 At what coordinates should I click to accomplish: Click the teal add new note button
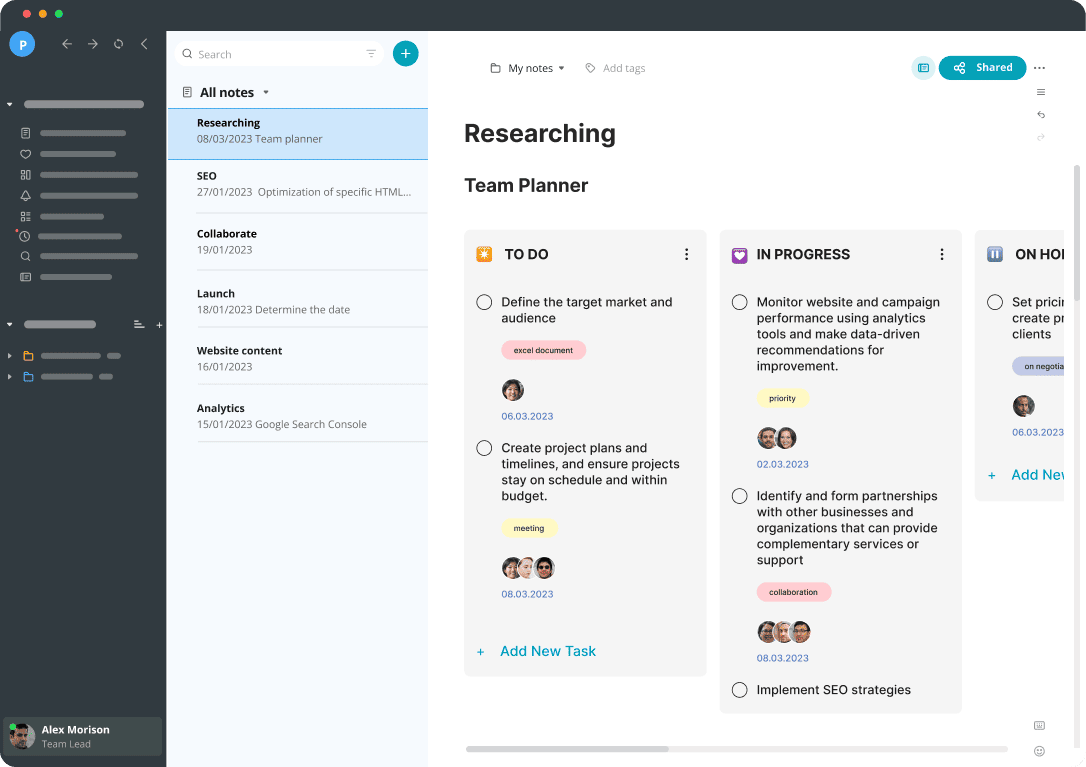(405, 54)
